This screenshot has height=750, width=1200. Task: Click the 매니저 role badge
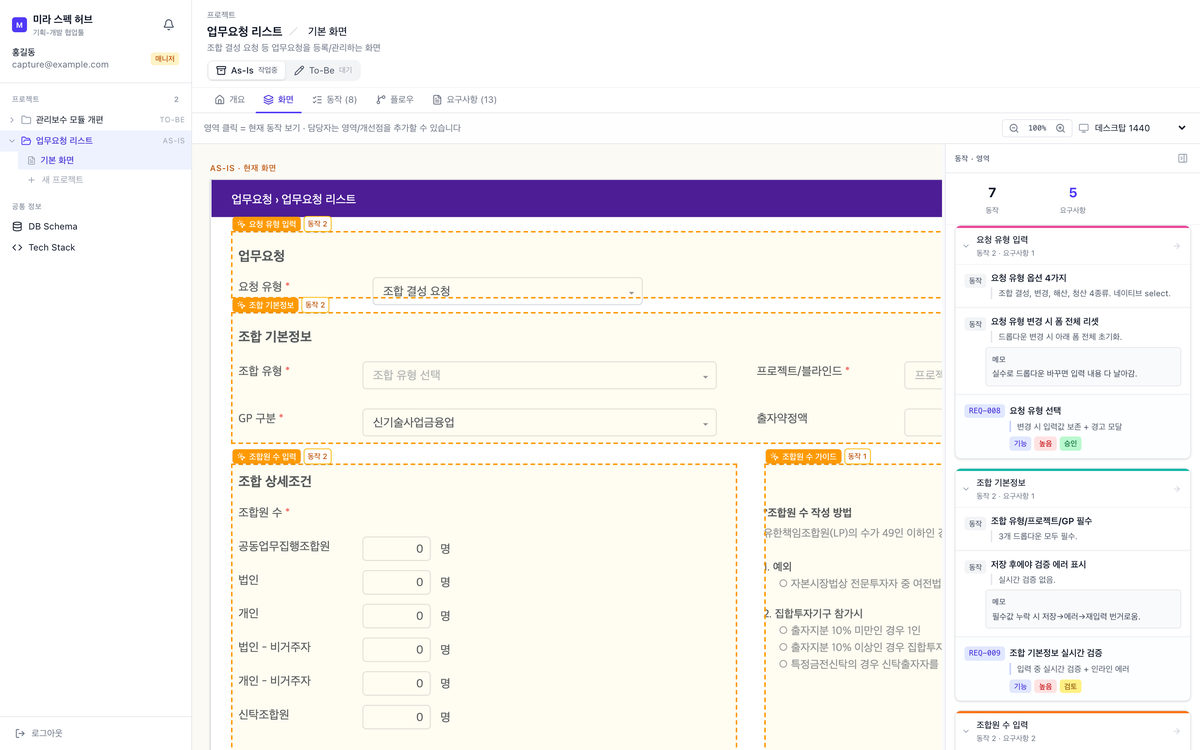coord(165,59)
